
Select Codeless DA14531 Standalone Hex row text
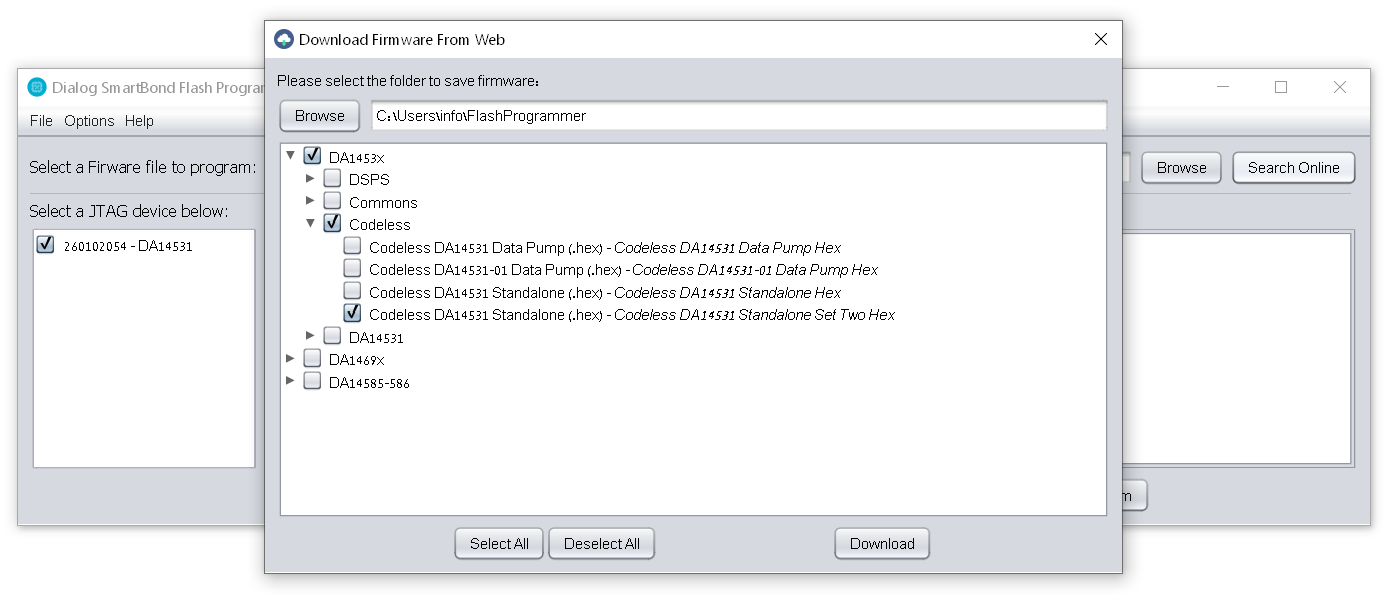click(605, 292)
